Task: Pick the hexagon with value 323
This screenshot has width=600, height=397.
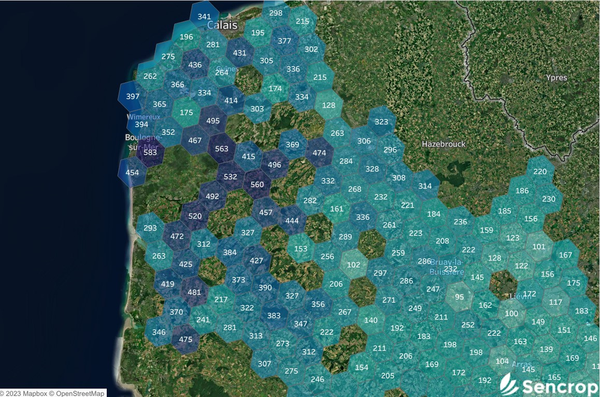Action: click(x=382, y=121)
